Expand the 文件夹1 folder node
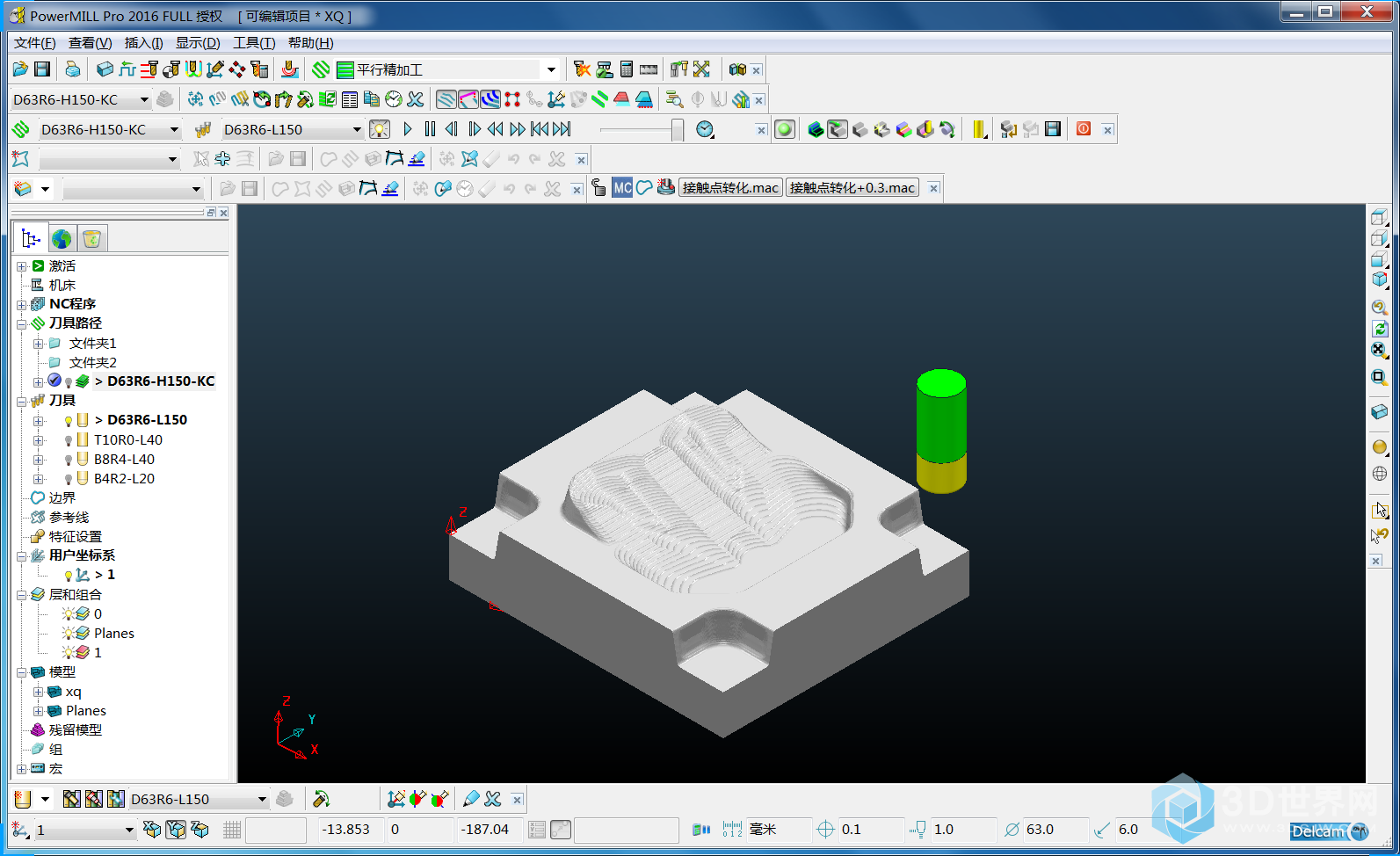Image resolution: width=1400 pixels, height=856 pixels. pos(38,344)
